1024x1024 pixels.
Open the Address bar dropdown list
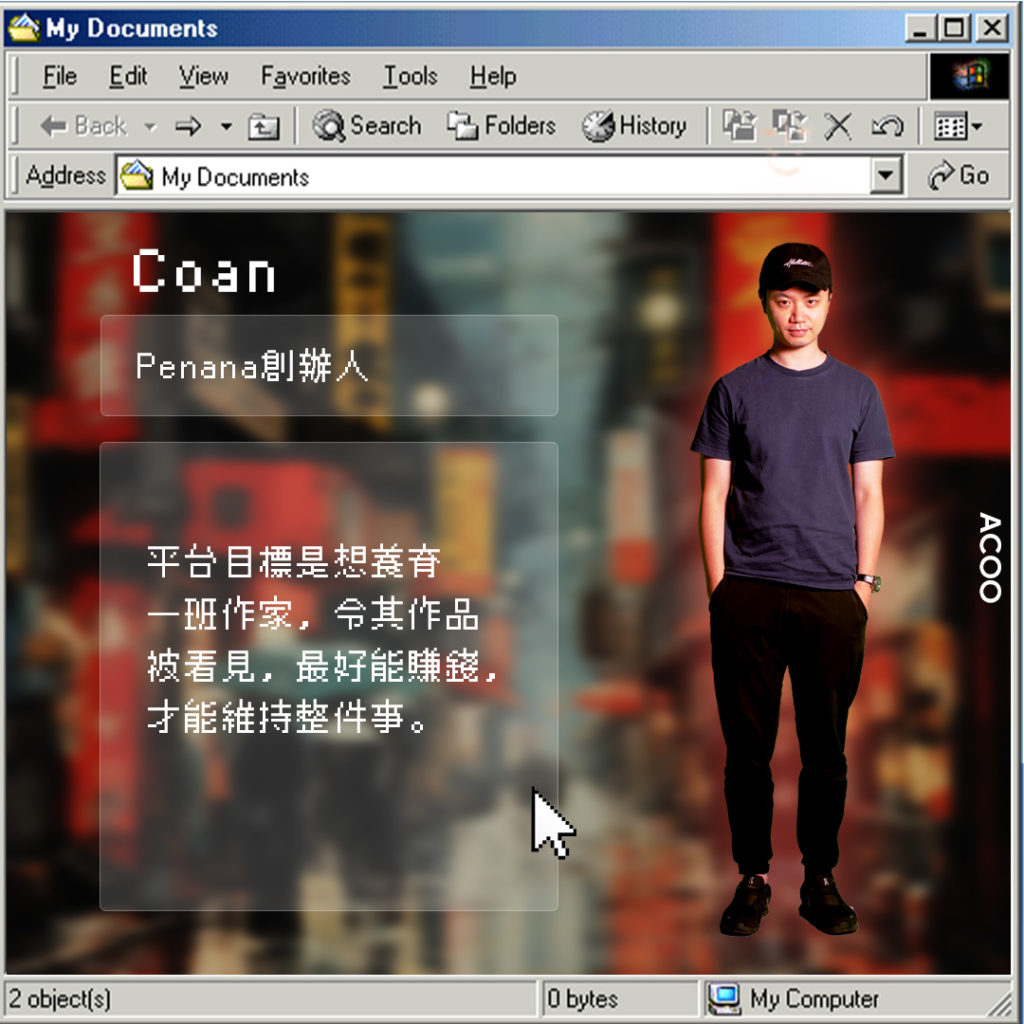[885, 177]
